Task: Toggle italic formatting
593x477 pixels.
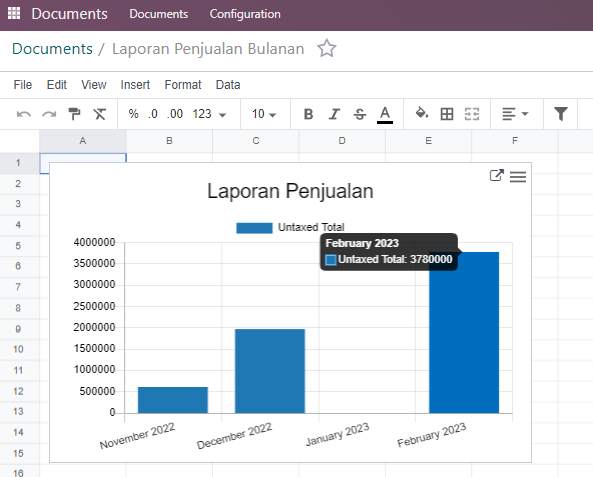Action: 334,114
